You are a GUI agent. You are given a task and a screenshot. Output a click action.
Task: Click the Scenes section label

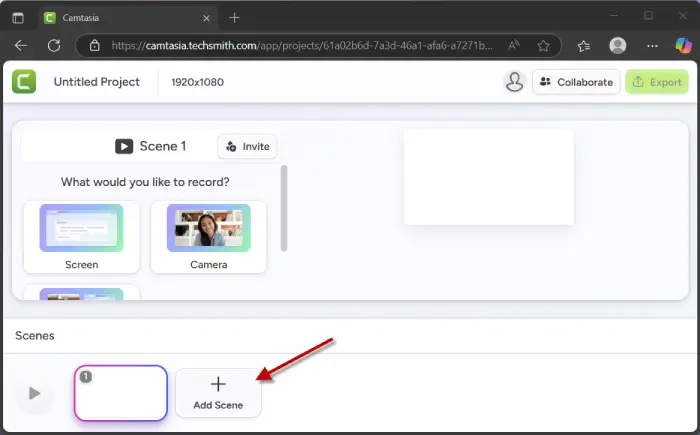click(35, 335)
